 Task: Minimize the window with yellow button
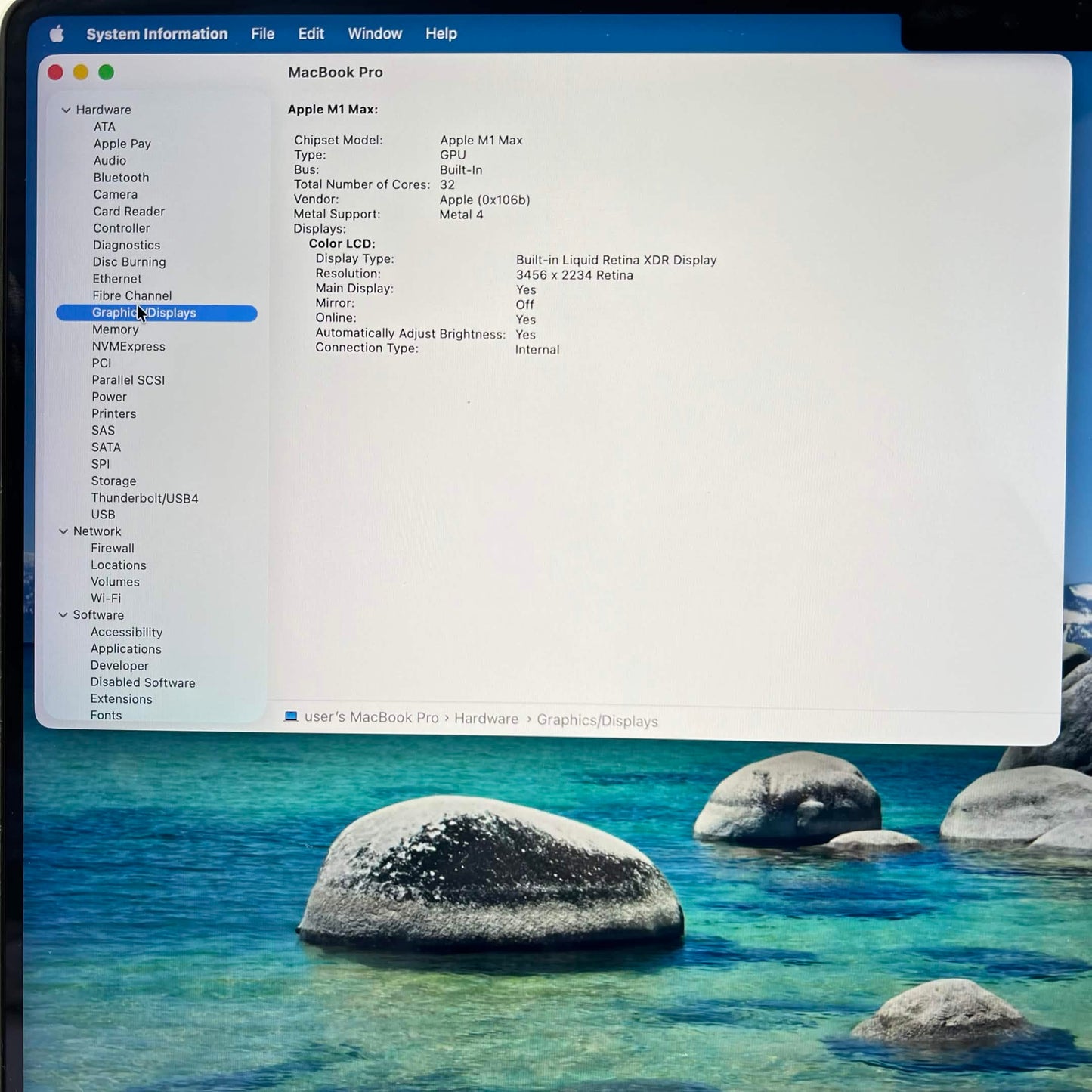(x=81, y=73)
